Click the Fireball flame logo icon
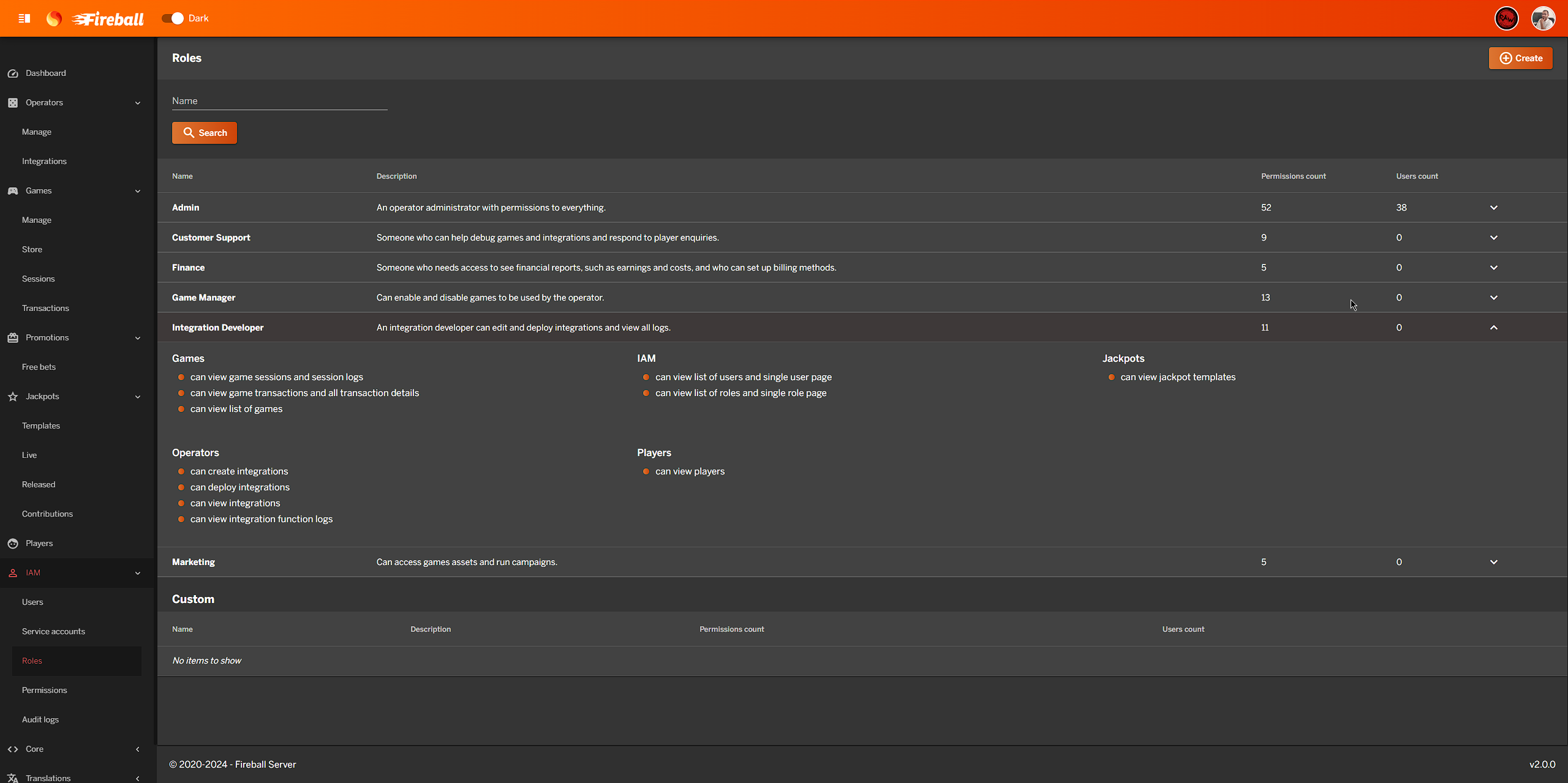This screenshot has height=783, width=1568. [54, 18]
